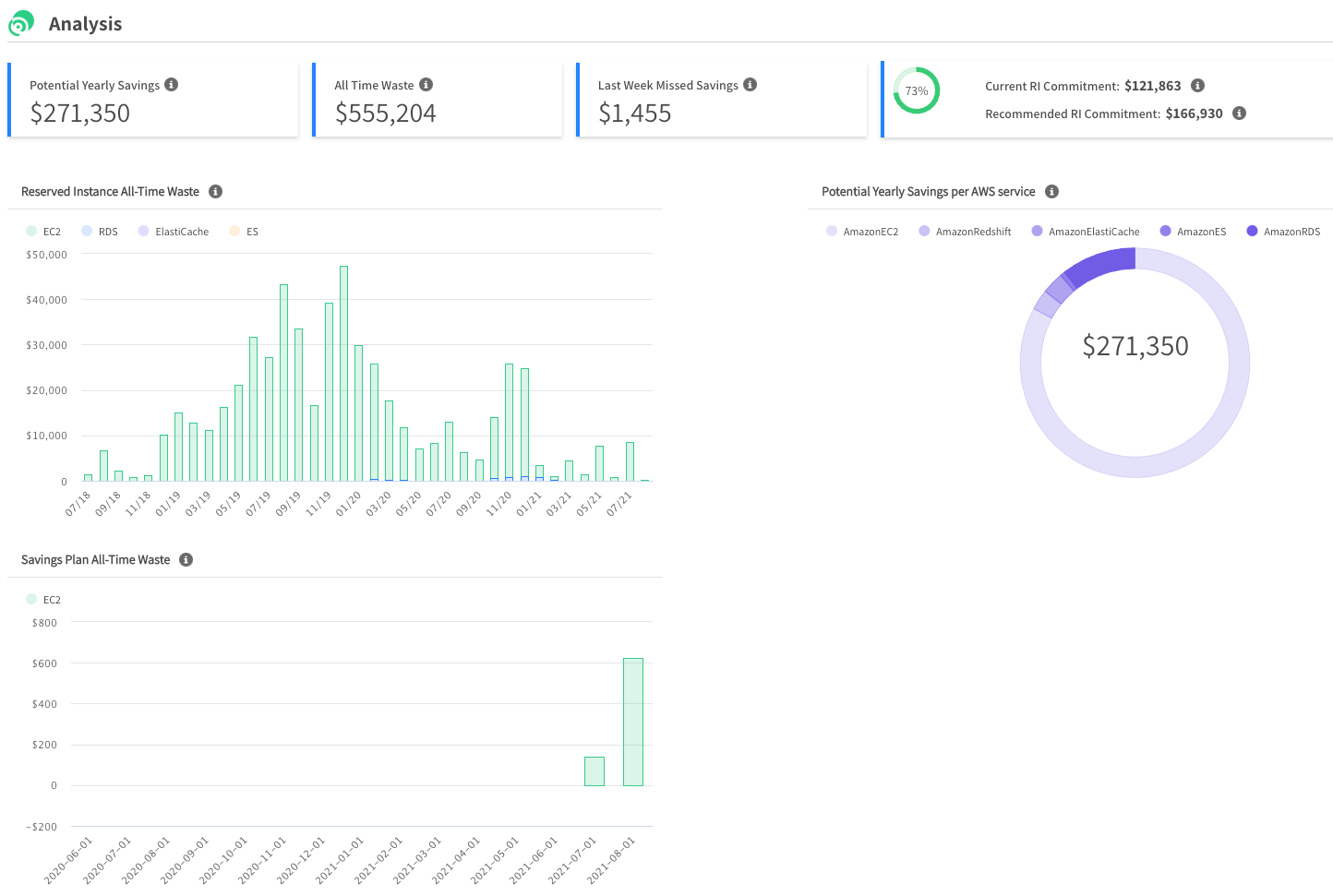1333x896 pixels.
Task: Open info for Reserved Instance All-Time Waste
Action: 215,192
